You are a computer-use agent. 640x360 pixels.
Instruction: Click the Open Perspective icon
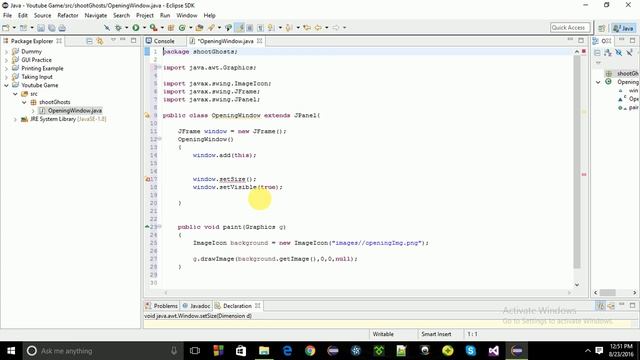click(602, 28)
